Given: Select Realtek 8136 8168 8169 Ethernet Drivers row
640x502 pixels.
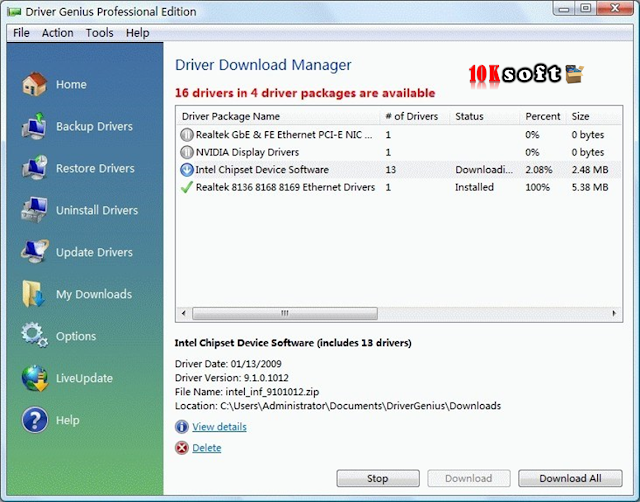Looking at the screenshot, I should (399, 187).
